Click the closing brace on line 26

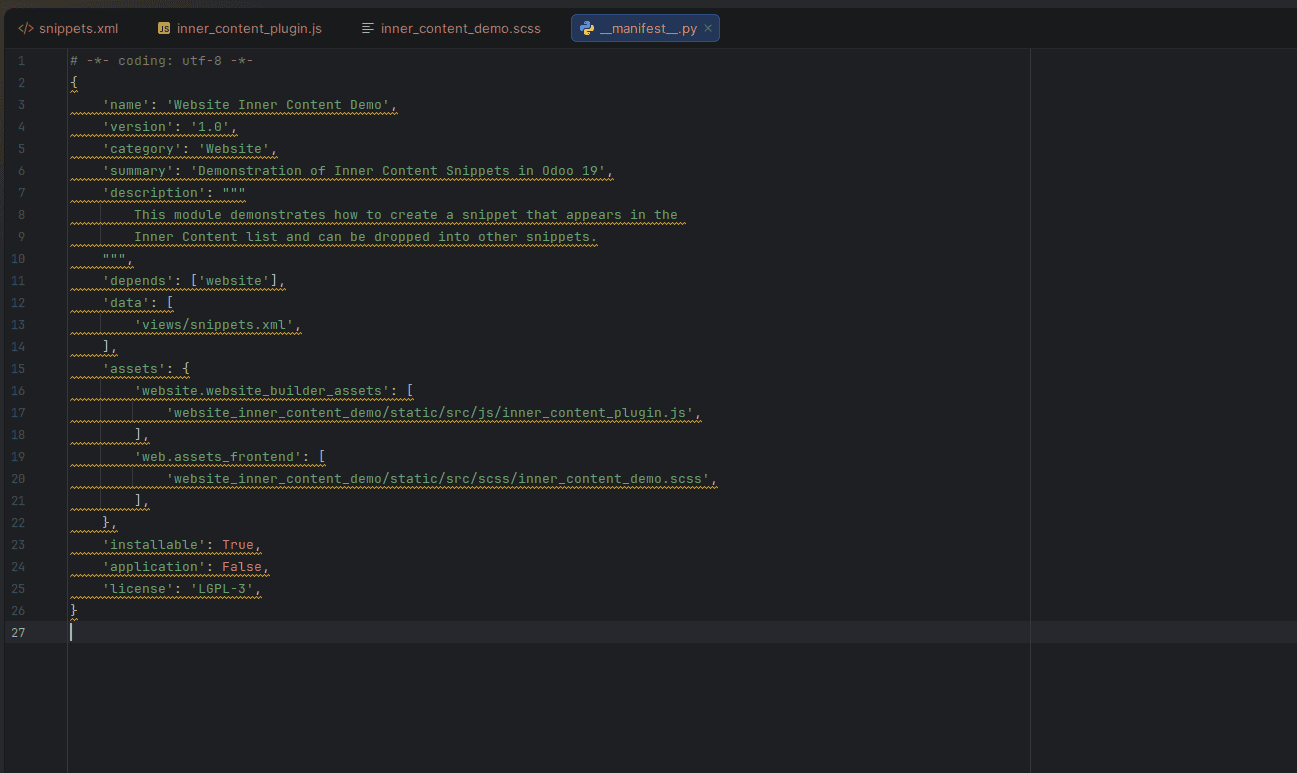tap(72, 610)
